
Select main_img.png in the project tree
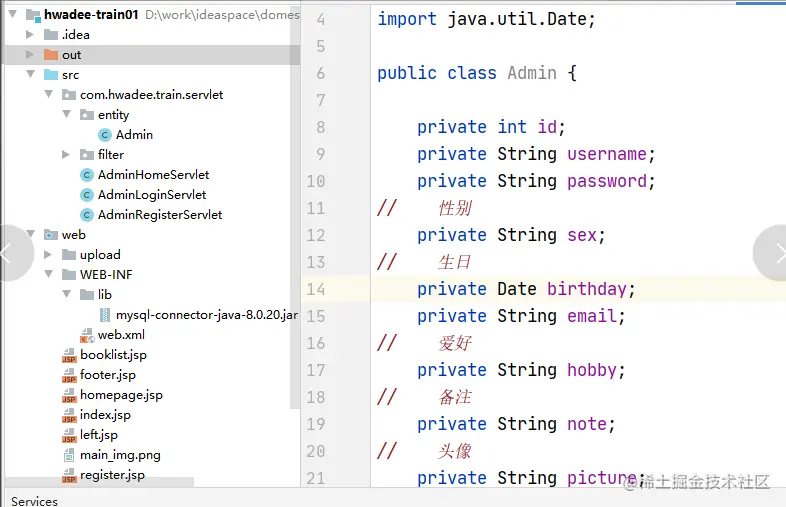click(x=120, y=455)
